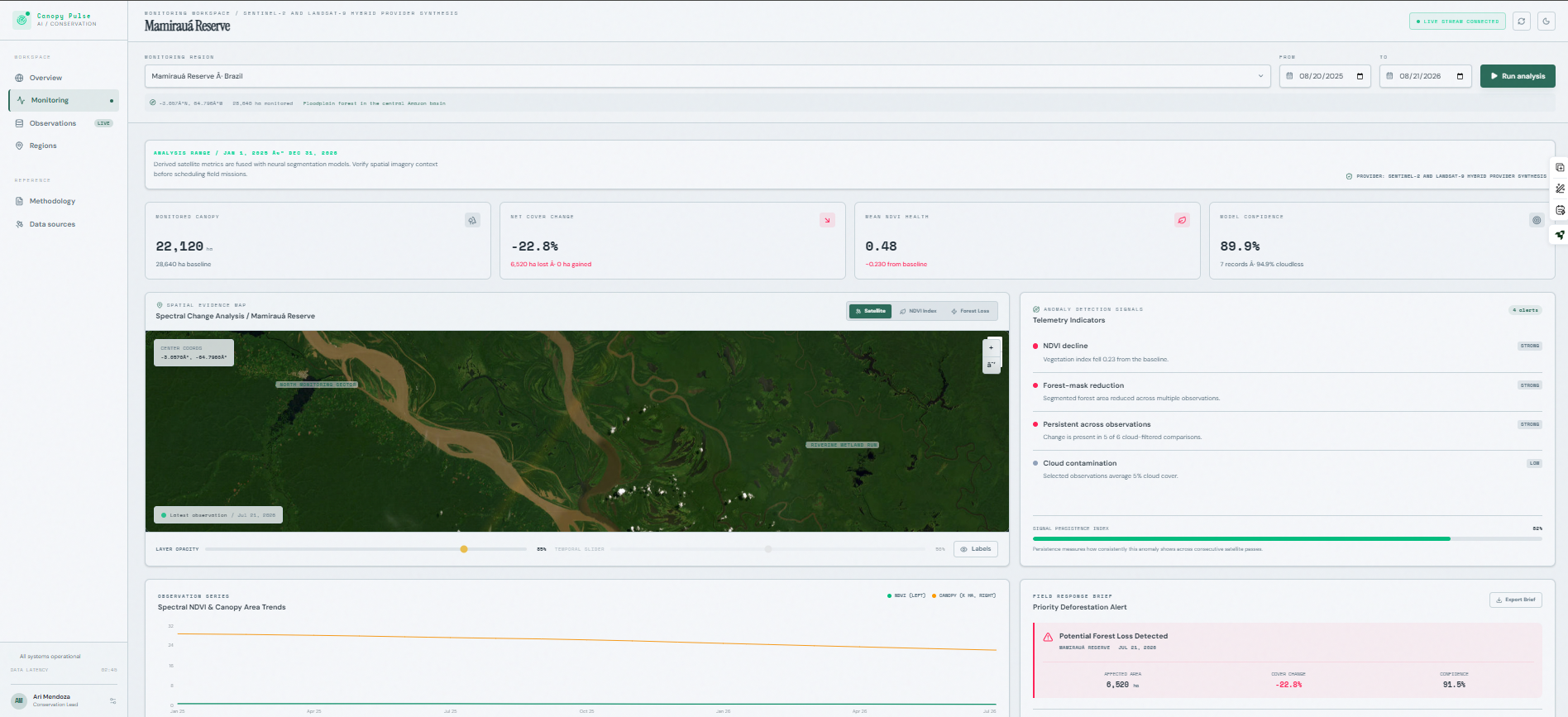
Task: Click the database icon beside Observations
Action: [x=19, y=123]
